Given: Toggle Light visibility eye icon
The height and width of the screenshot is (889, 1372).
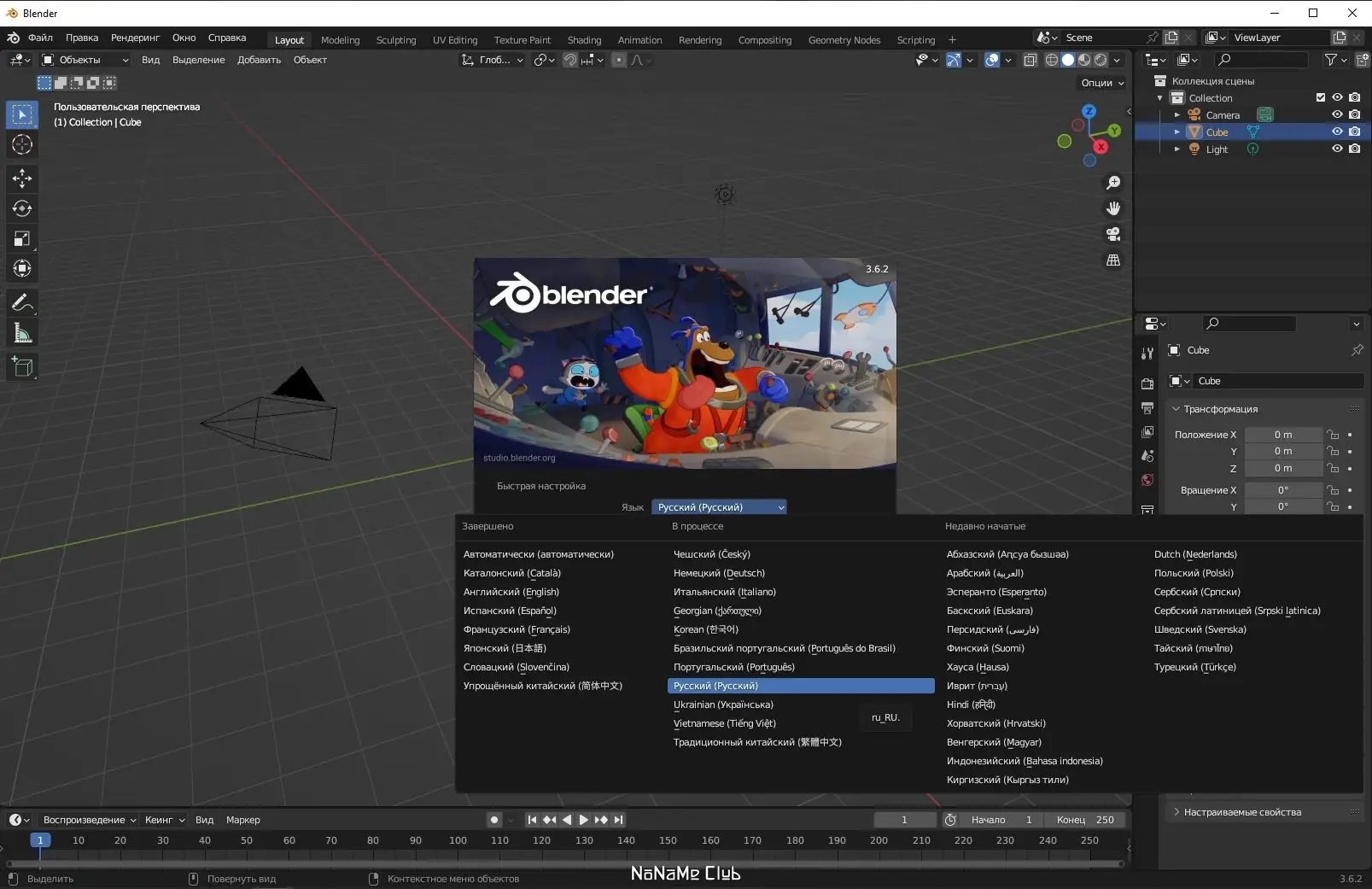Looking at the screenshot, I should click(1337, 149).
